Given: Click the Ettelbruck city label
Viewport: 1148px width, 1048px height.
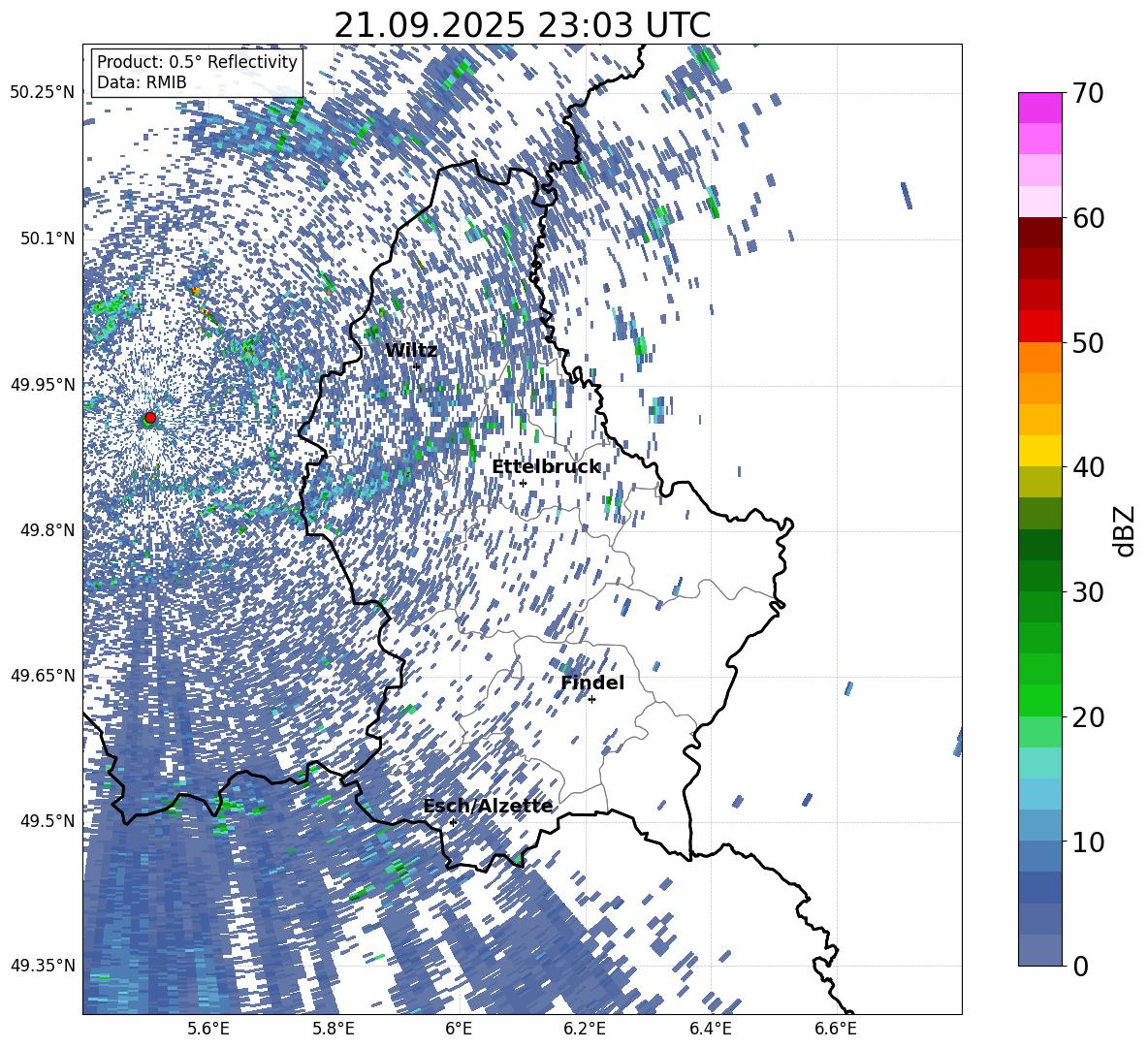Looking at the screenshot, I should pos(546,467).
